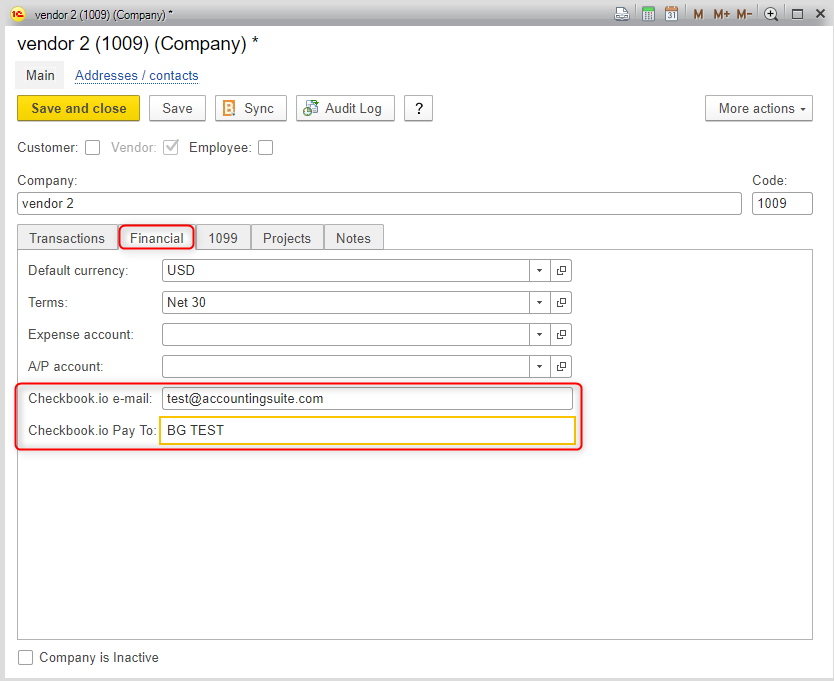Check the Employee checkbox

coord(265,147)
